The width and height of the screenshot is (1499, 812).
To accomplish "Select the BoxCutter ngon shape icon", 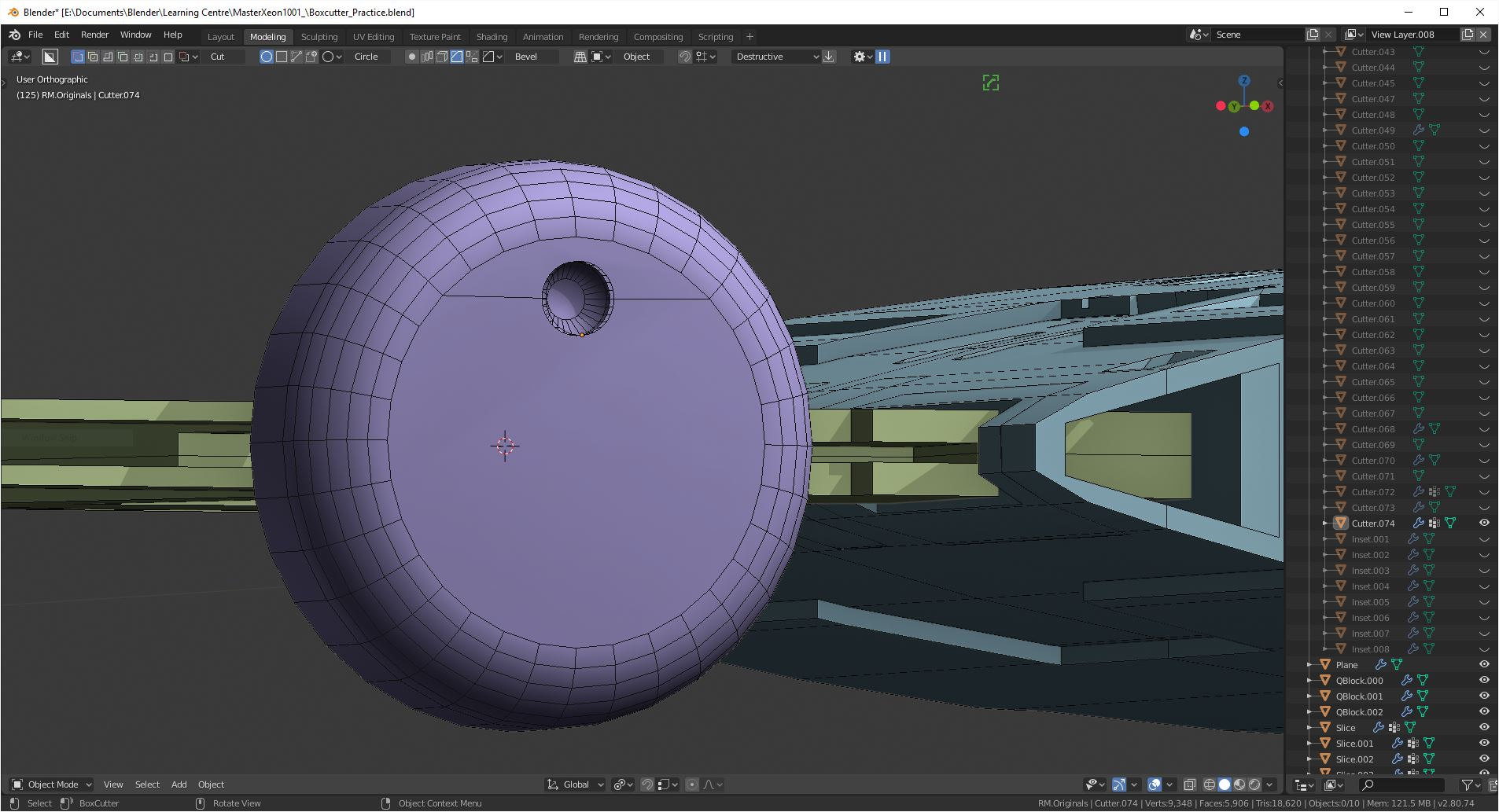I will click(x=296, y=57).
